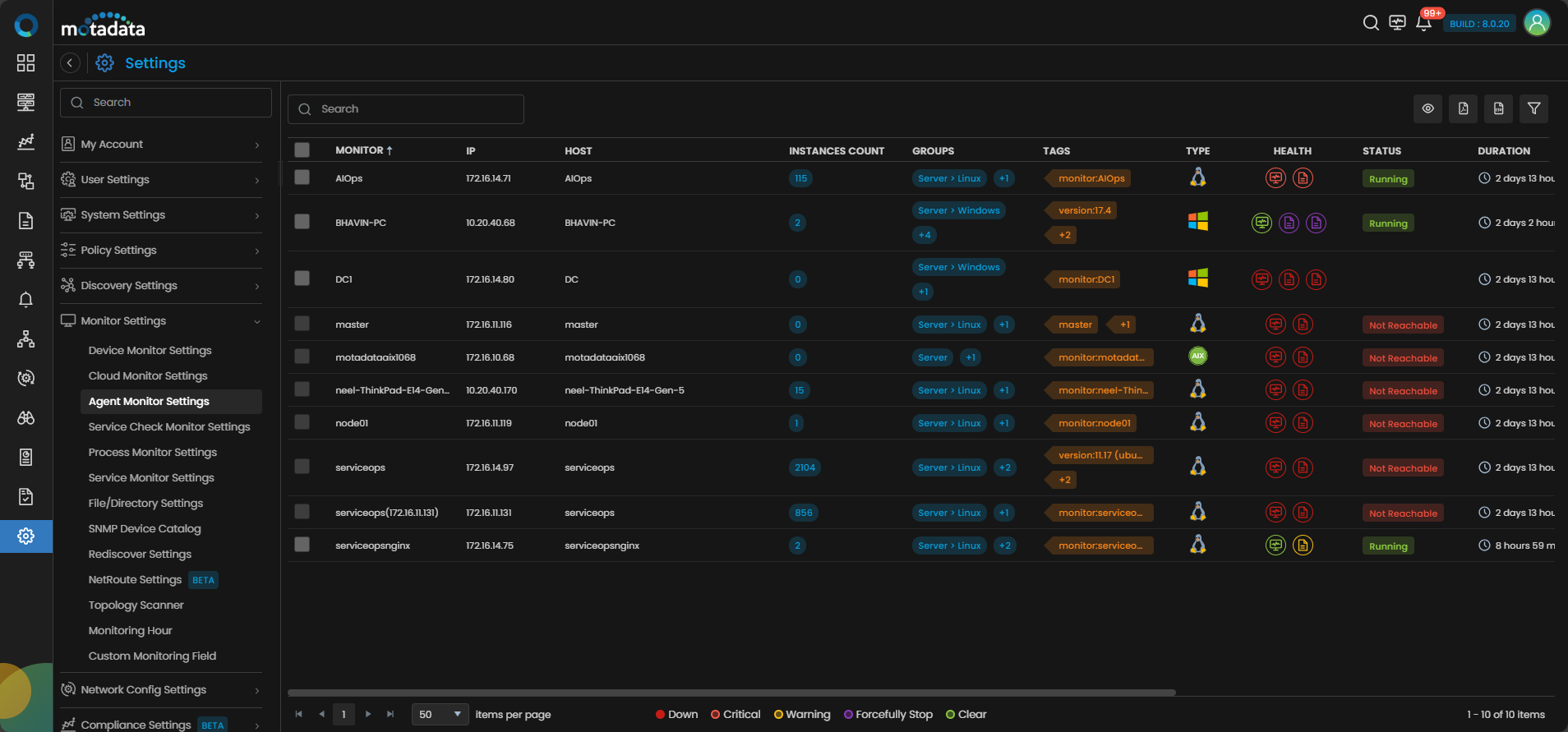The image size is (1568, 732).
Task: Expand User Settings section
Action: 161,180
